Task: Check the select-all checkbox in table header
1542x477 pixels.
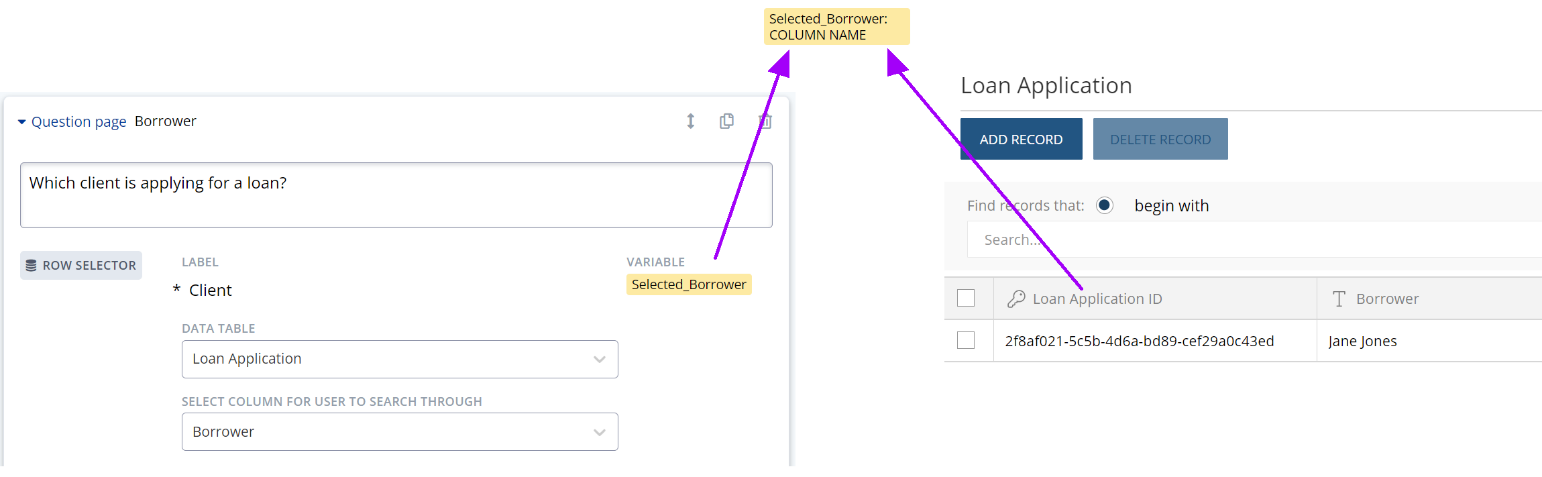Action: click(966, 298)
